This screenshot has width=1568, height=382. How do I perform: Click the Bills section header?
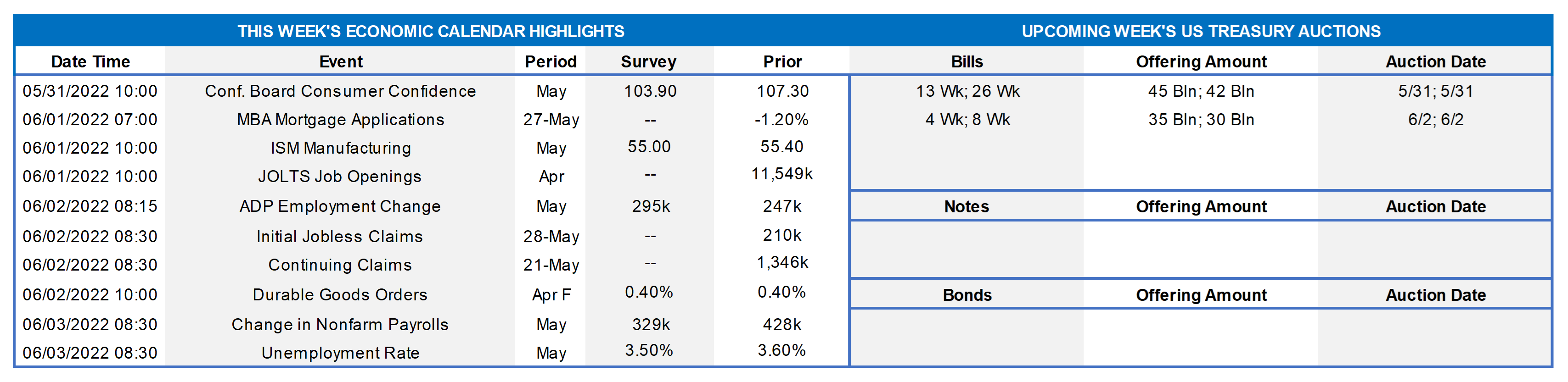click(x=967, y=61)
